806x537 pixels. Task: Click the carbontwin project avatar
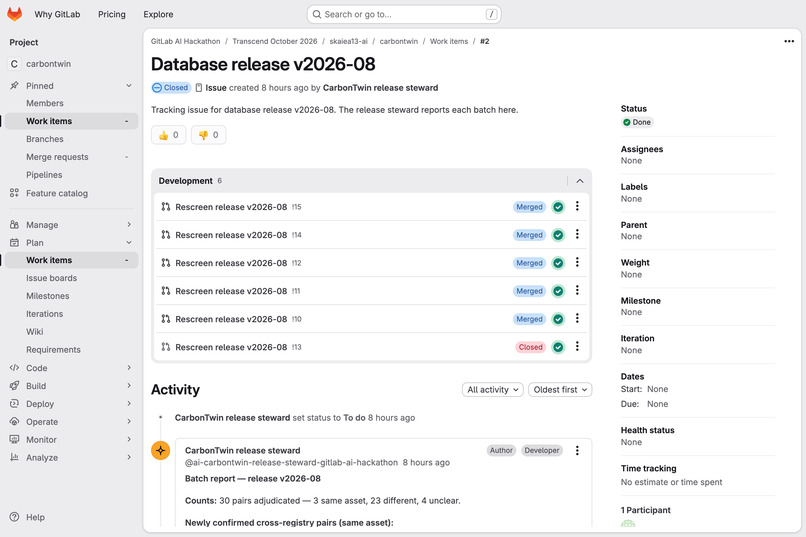pos(14,64)
